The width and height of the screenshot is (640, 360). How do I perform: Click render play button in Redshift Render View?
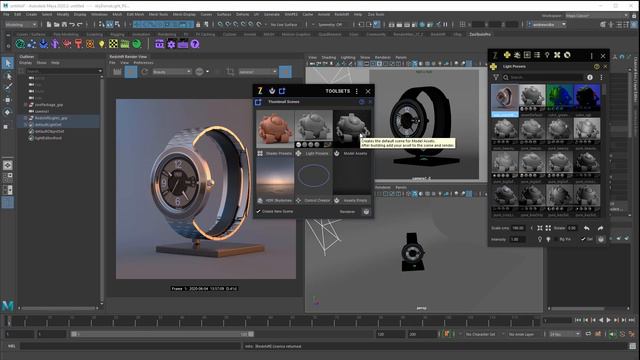tap(131, 72)
